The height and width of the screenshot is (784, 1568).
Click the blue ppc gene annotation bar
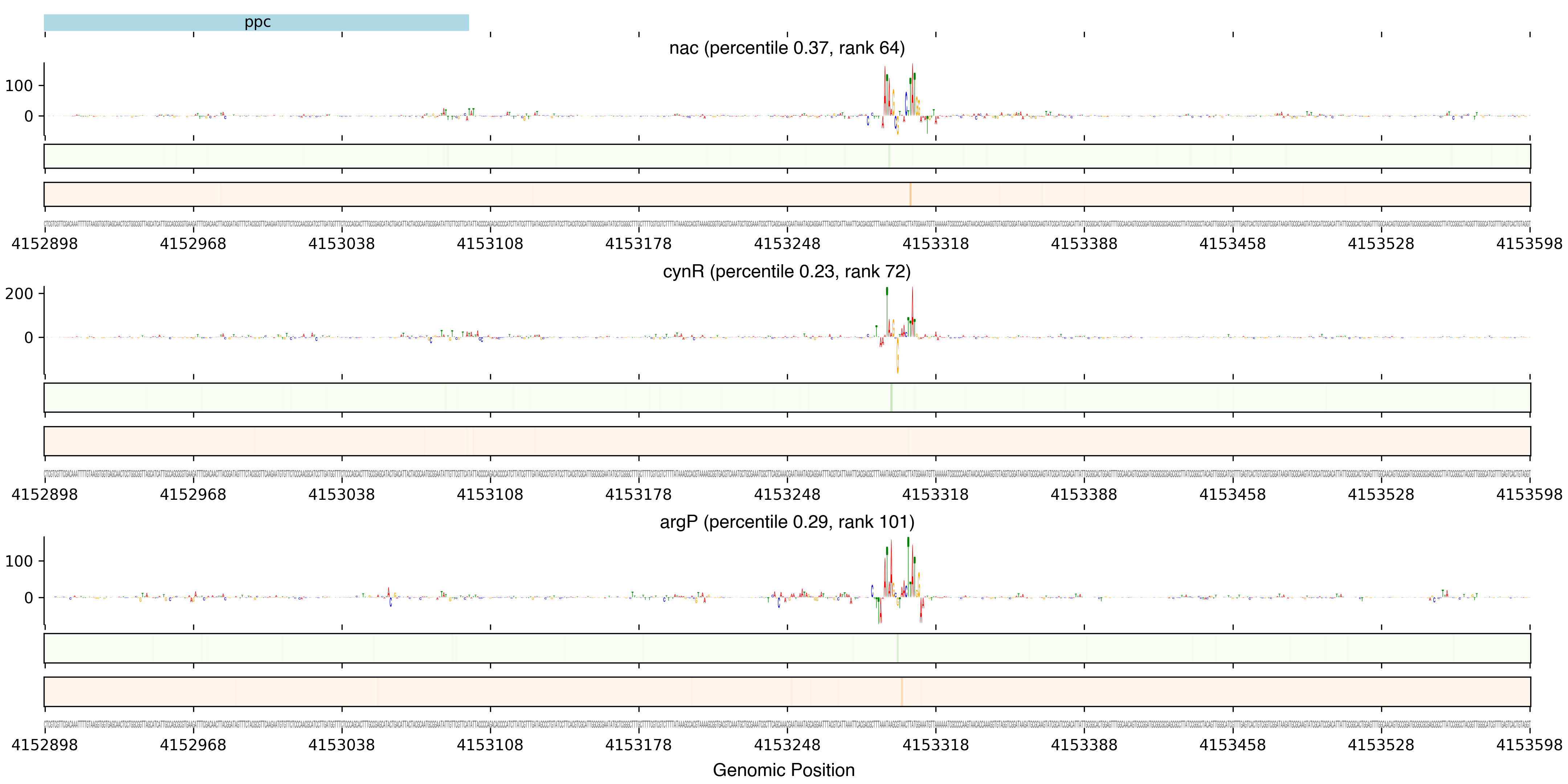(256, 23)
